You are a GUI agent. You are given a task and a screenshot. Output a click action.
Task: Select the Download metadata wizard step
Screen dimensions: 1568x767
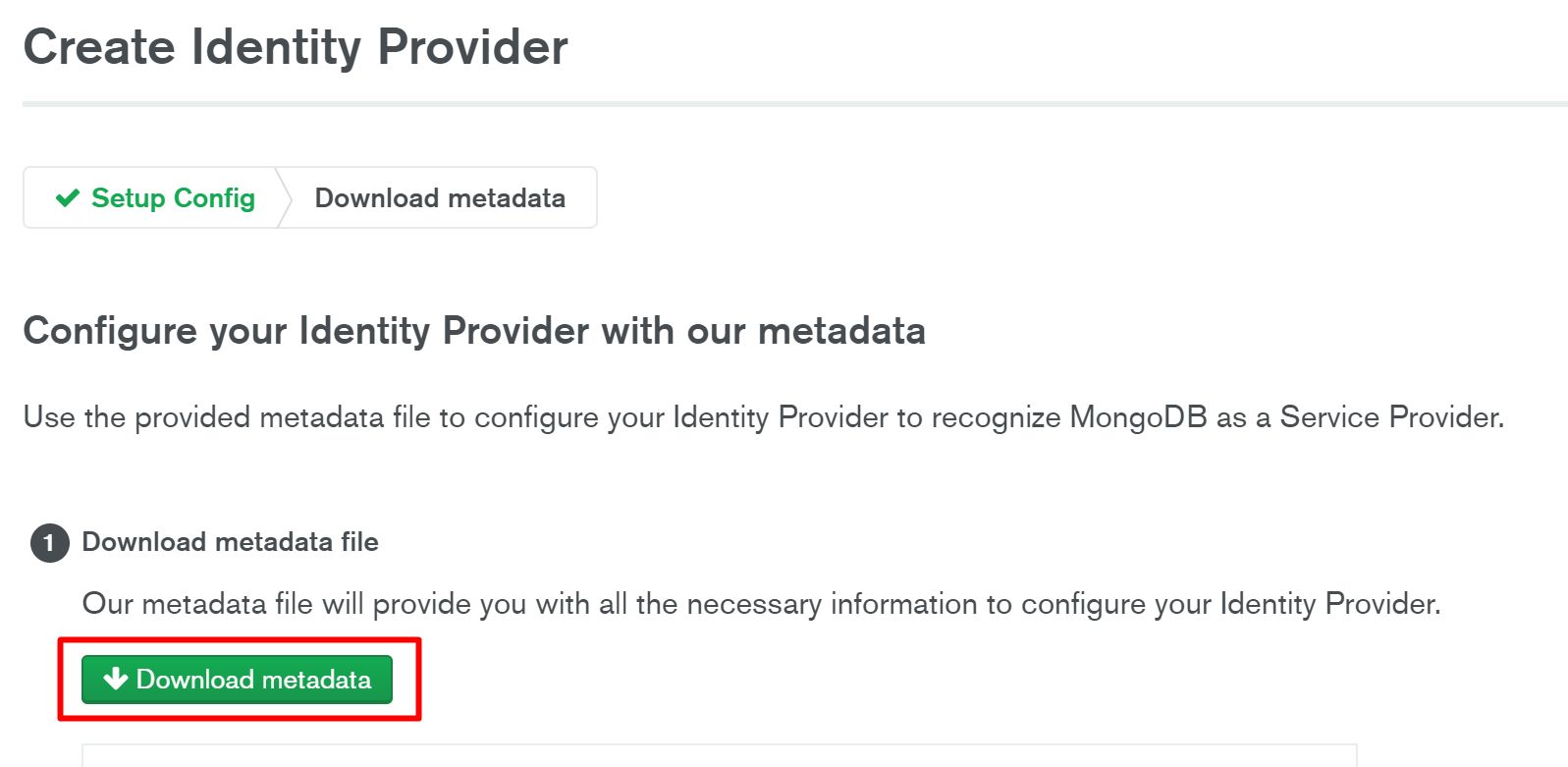point(440,198)
